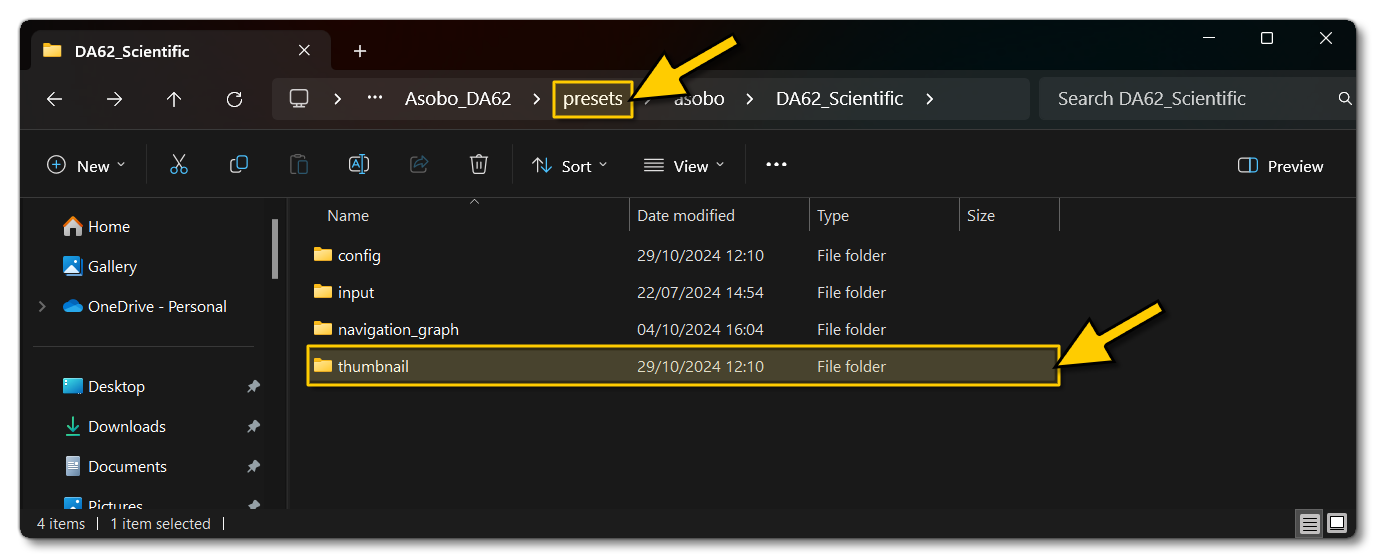This screenshot has width=1376, height=558.
Task: Sort by the Type column header
Action: (x=833, y=216)
